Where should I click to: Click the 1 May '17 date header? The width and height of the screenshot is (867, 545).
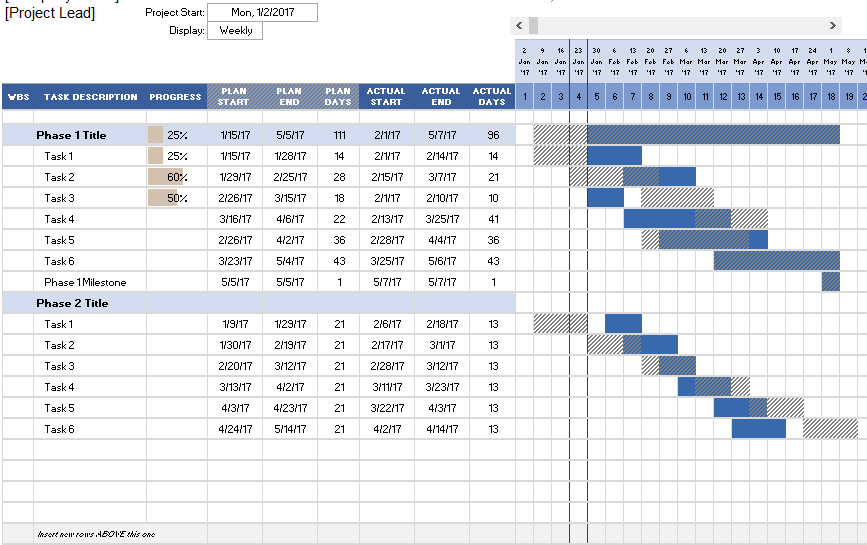pyautogui.click(x=831, y=61)
